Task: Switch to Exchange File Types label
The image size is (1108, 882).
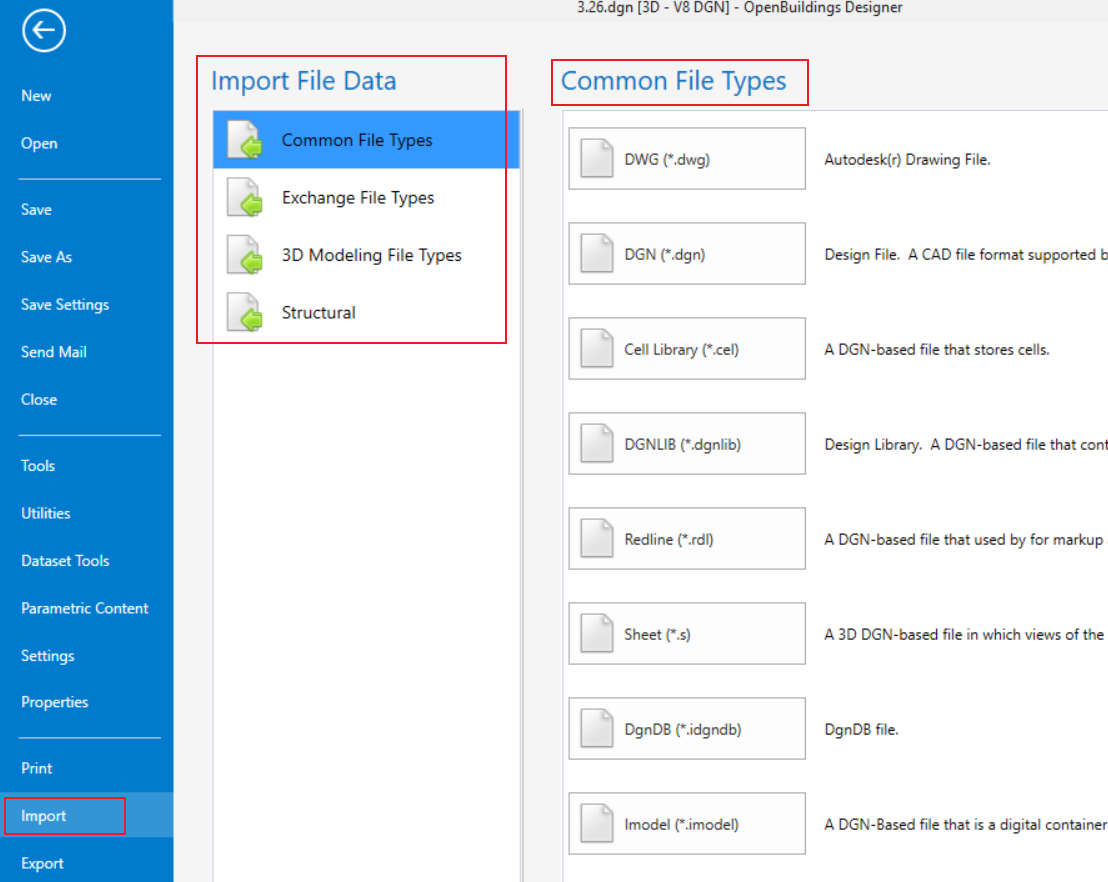Action: (x=358, y=197)
